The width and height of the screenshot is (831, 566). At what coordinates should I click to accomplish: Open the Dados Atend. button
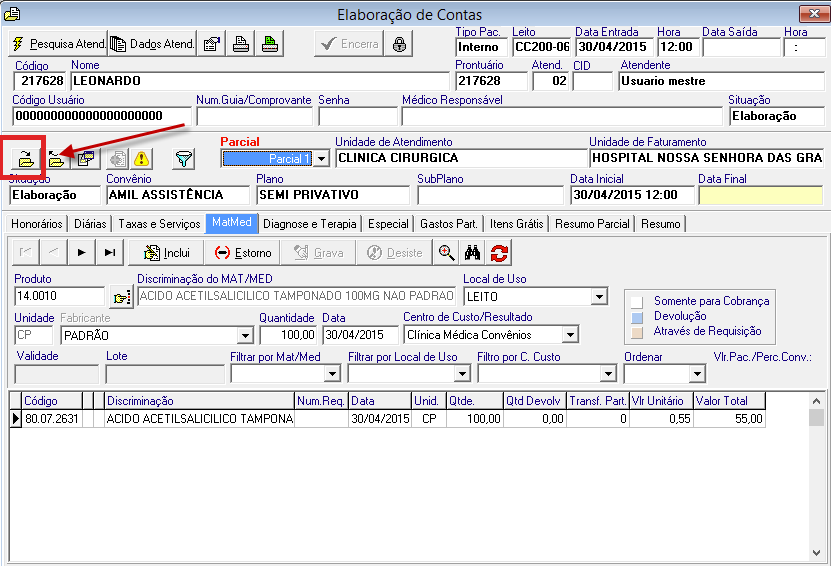[x=152, y=44]
